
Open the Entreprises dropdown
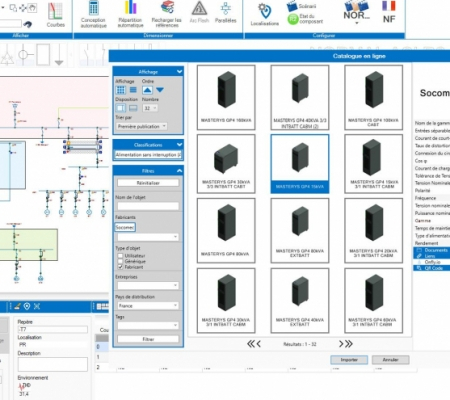pyautogui.click(x=148, y=286)
